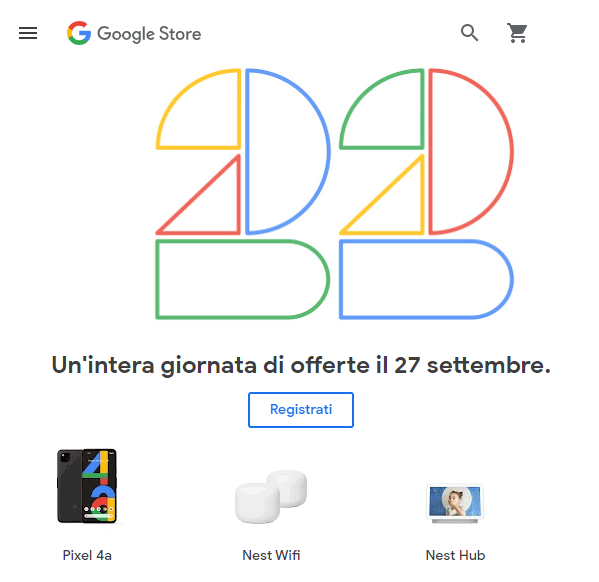
Task: Click the headline about offers on 27 settembre
Action: pos(301,365)
